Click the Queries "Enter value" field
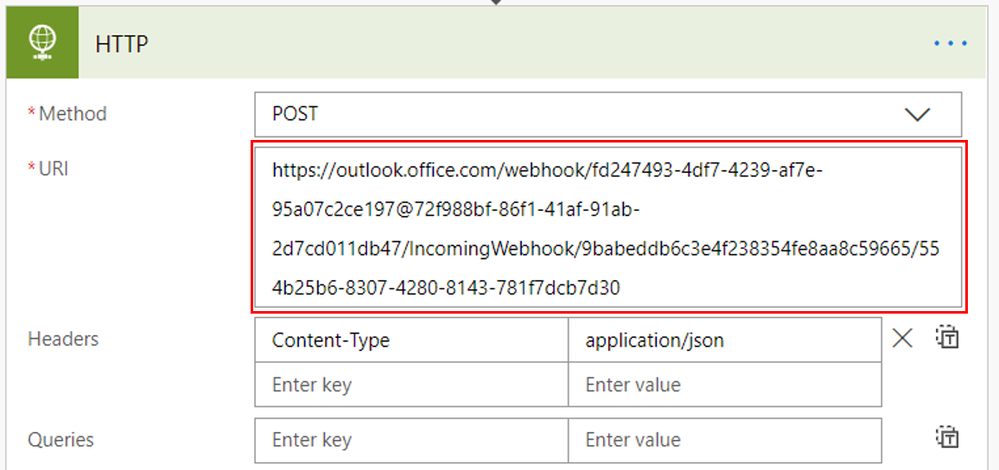This screenshot has height=470, width=999. [725, 440]
